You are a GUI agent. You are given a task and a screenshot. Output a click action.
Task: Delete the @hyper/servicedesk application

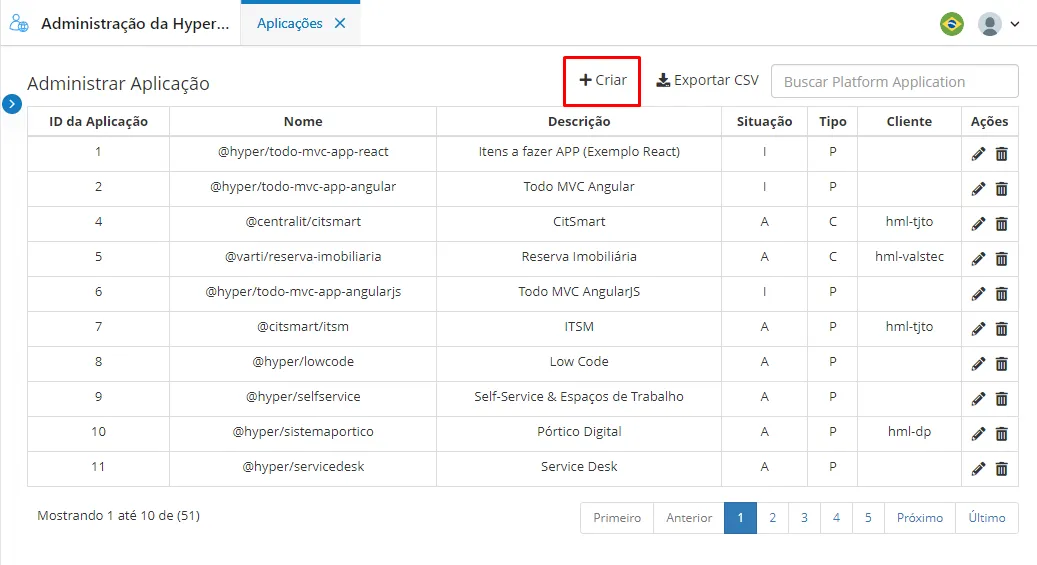1001,469
